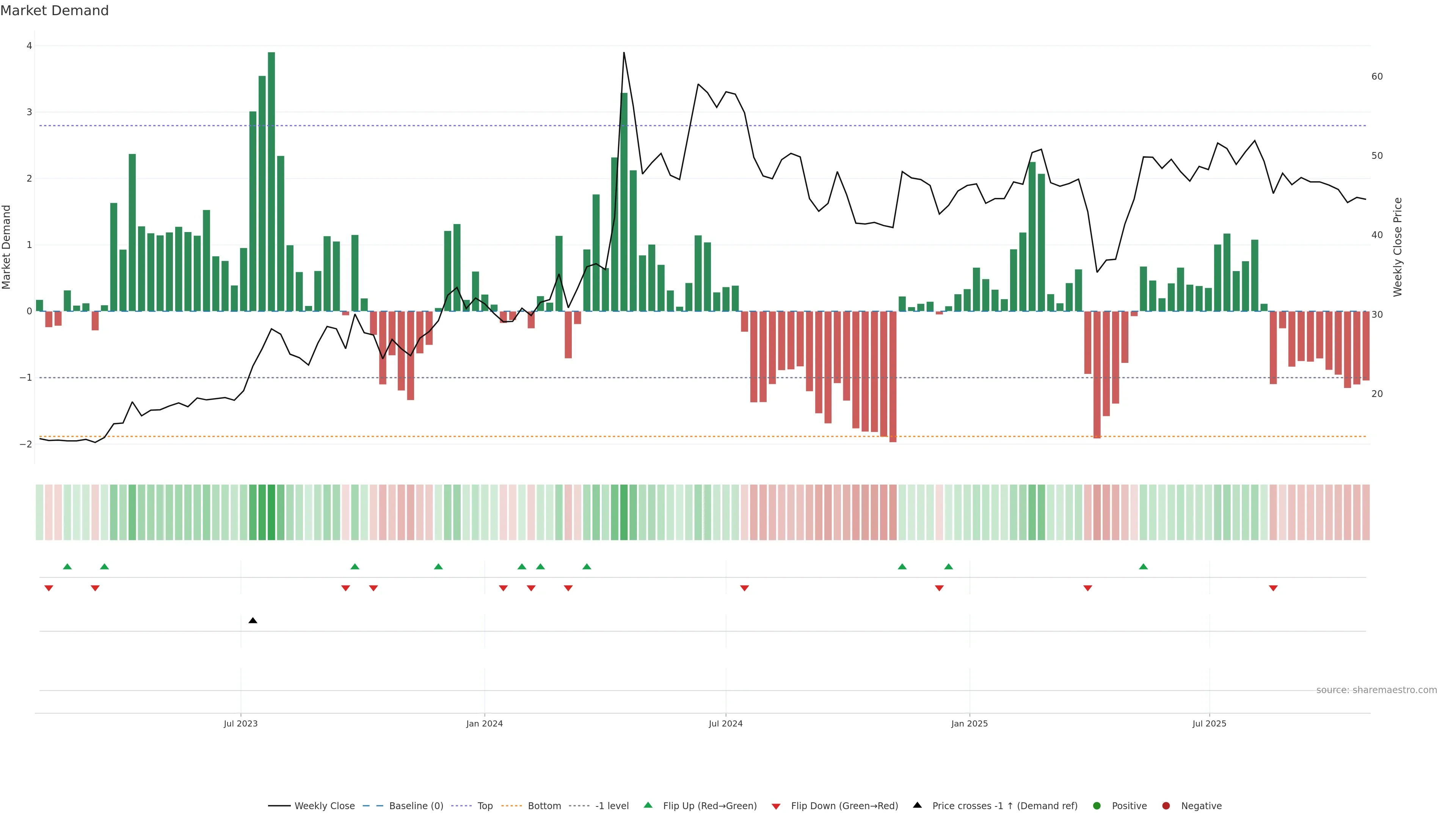The width and height of the screenshot is (1456, 819).
Task: Toggle Flip Up (Red→Green) legend entry
Action: coord(709,806)
